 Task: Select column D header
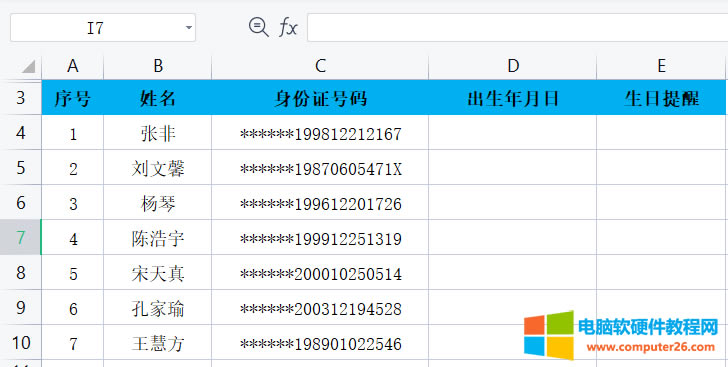coord(513,67)
